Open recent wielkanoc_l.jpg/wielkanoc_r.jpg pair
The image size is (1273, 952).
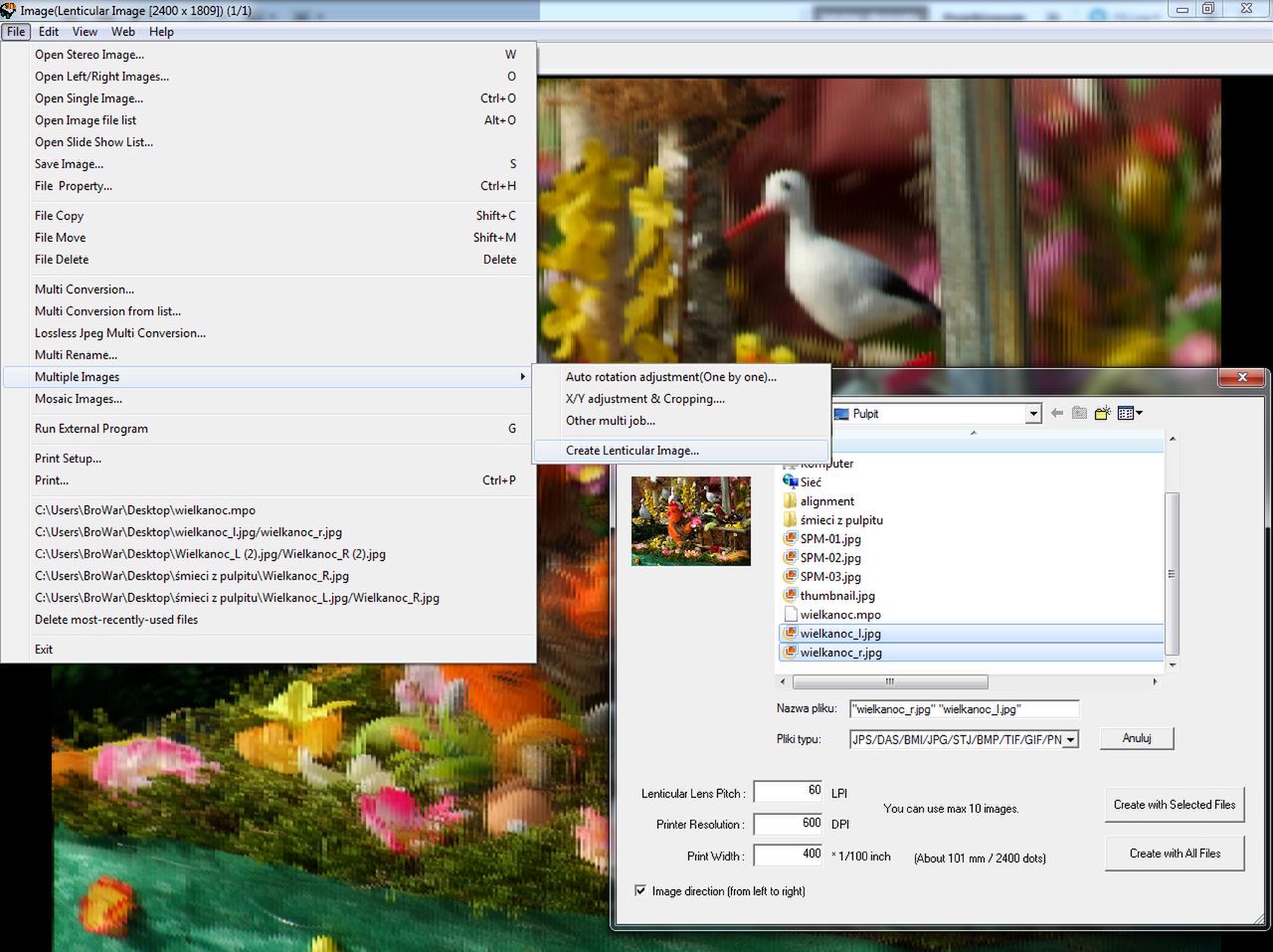click(269, 532)
